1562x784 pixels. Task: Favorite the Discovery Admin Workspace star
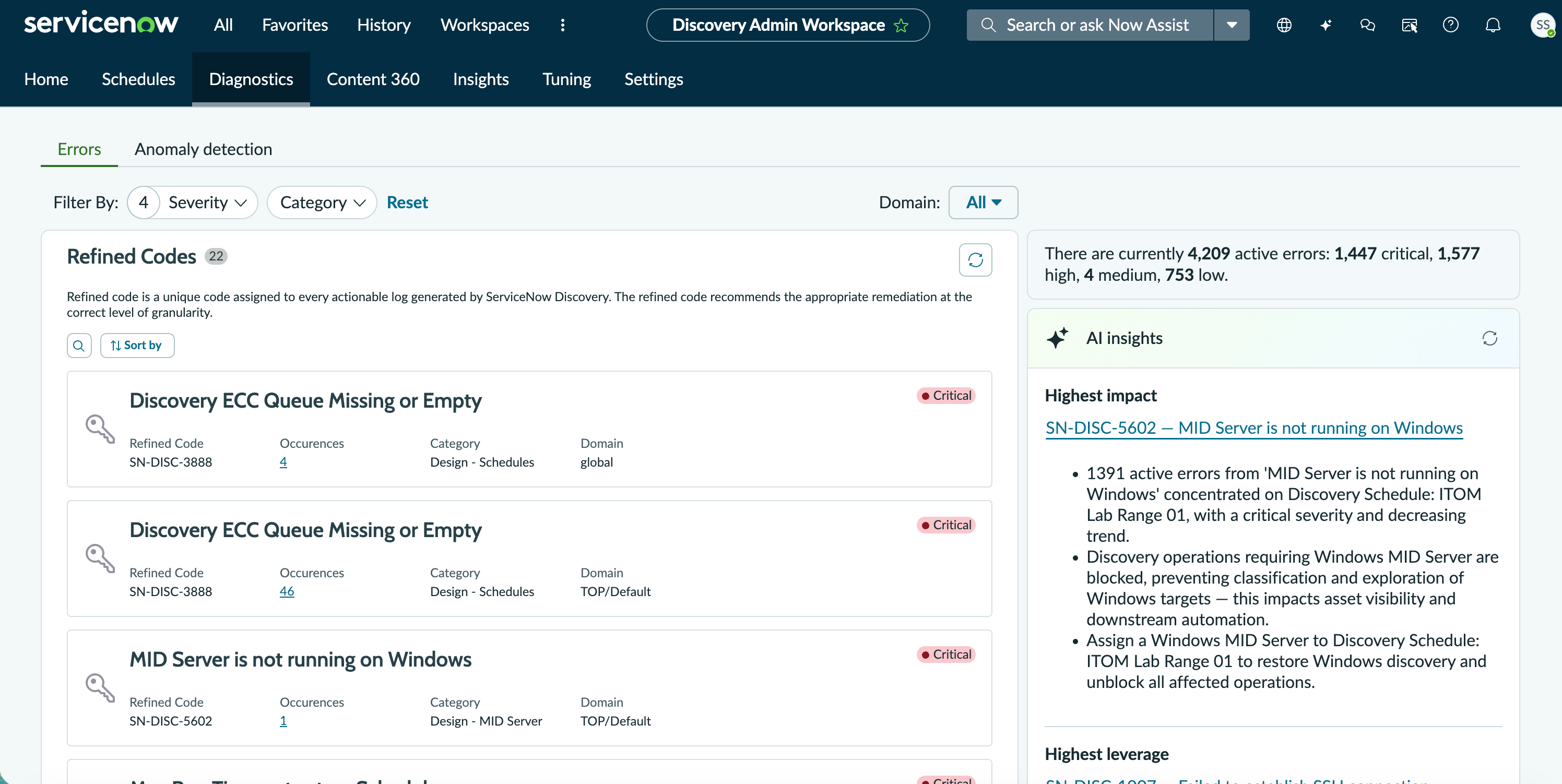click(x=901, y=26)
